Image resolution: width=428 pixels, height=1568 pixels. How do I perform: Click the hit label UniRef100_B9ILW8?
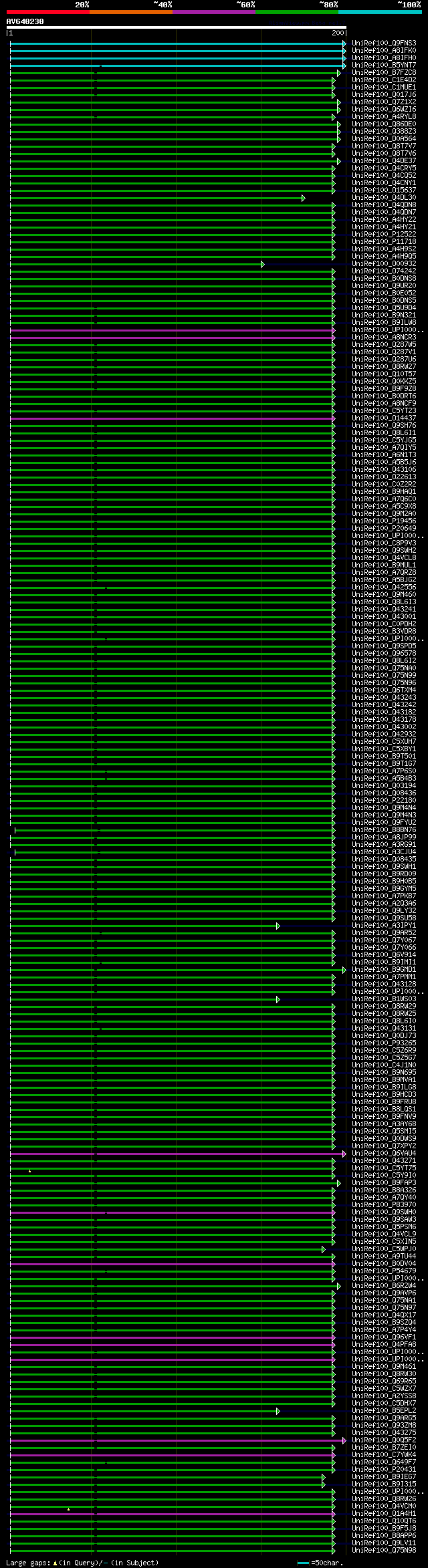[384, 322]
